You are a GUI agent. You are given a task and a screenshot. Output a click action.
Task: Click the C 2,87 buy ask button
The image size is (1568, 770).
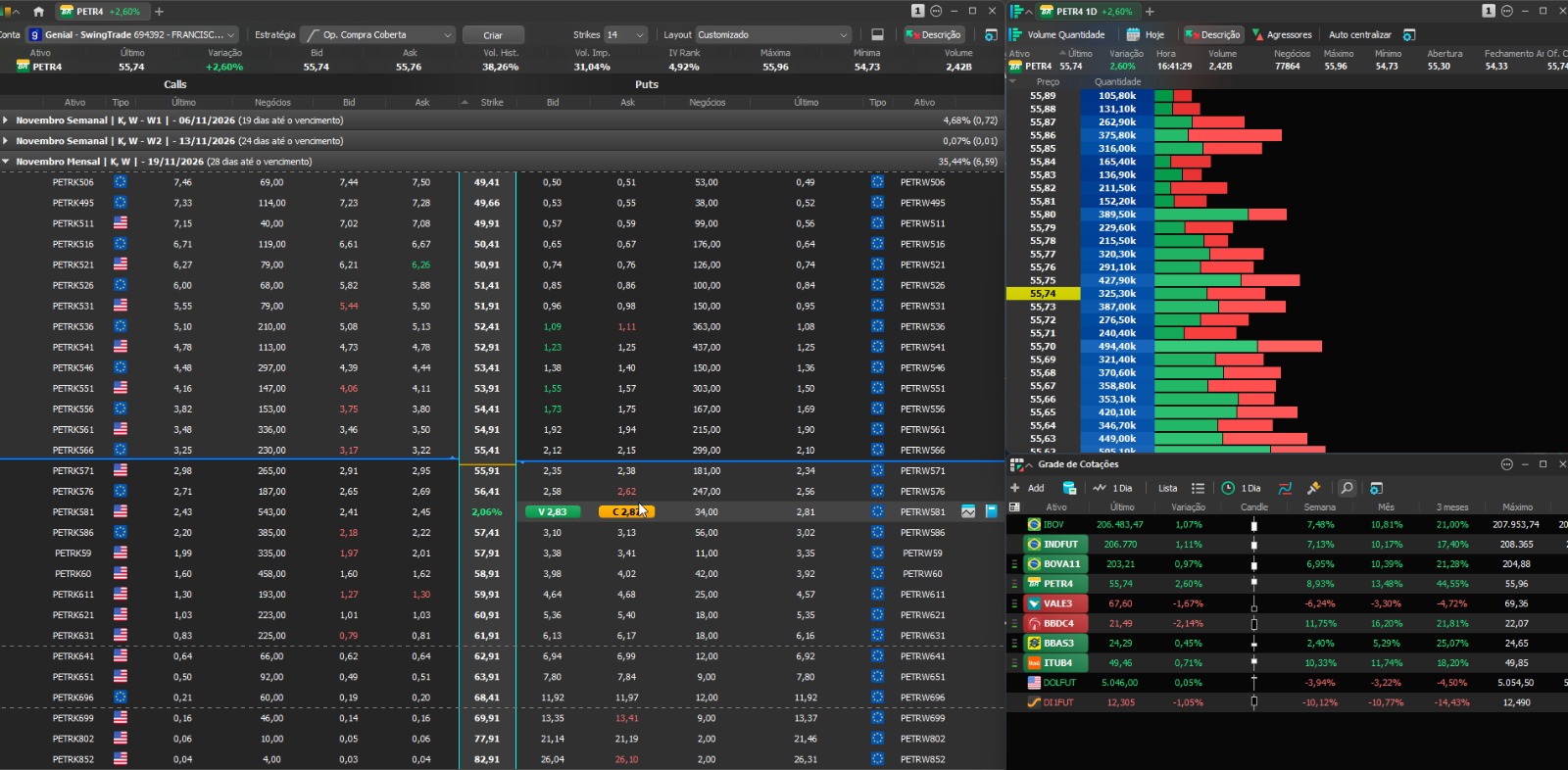[x=626, y=511]
